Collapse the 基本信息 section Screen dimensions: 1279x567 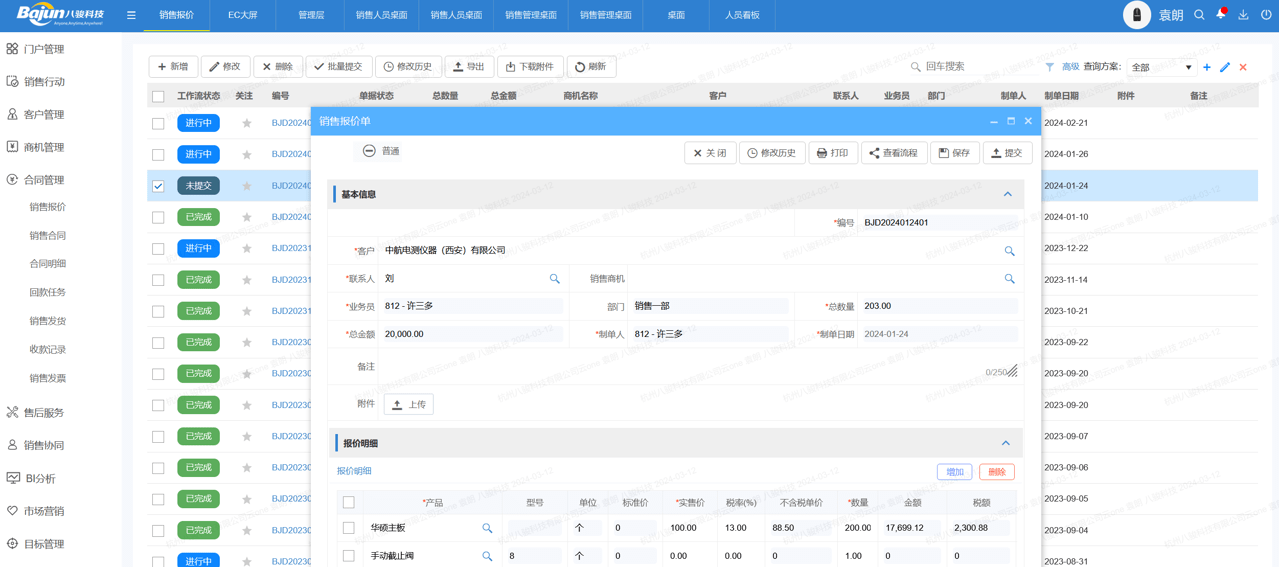pos(1007,194)
